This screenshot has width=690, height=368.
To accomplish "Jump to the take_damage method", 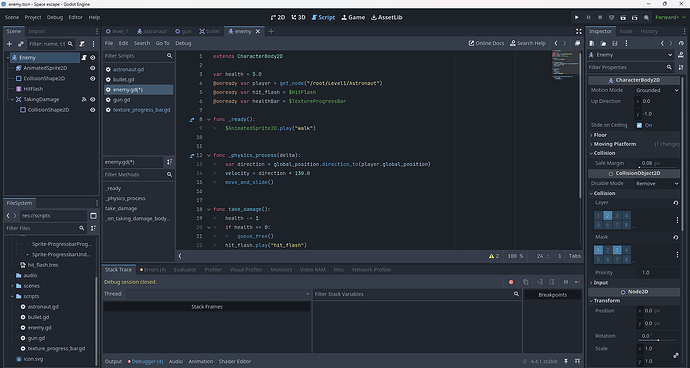I will tap(121, 209).
